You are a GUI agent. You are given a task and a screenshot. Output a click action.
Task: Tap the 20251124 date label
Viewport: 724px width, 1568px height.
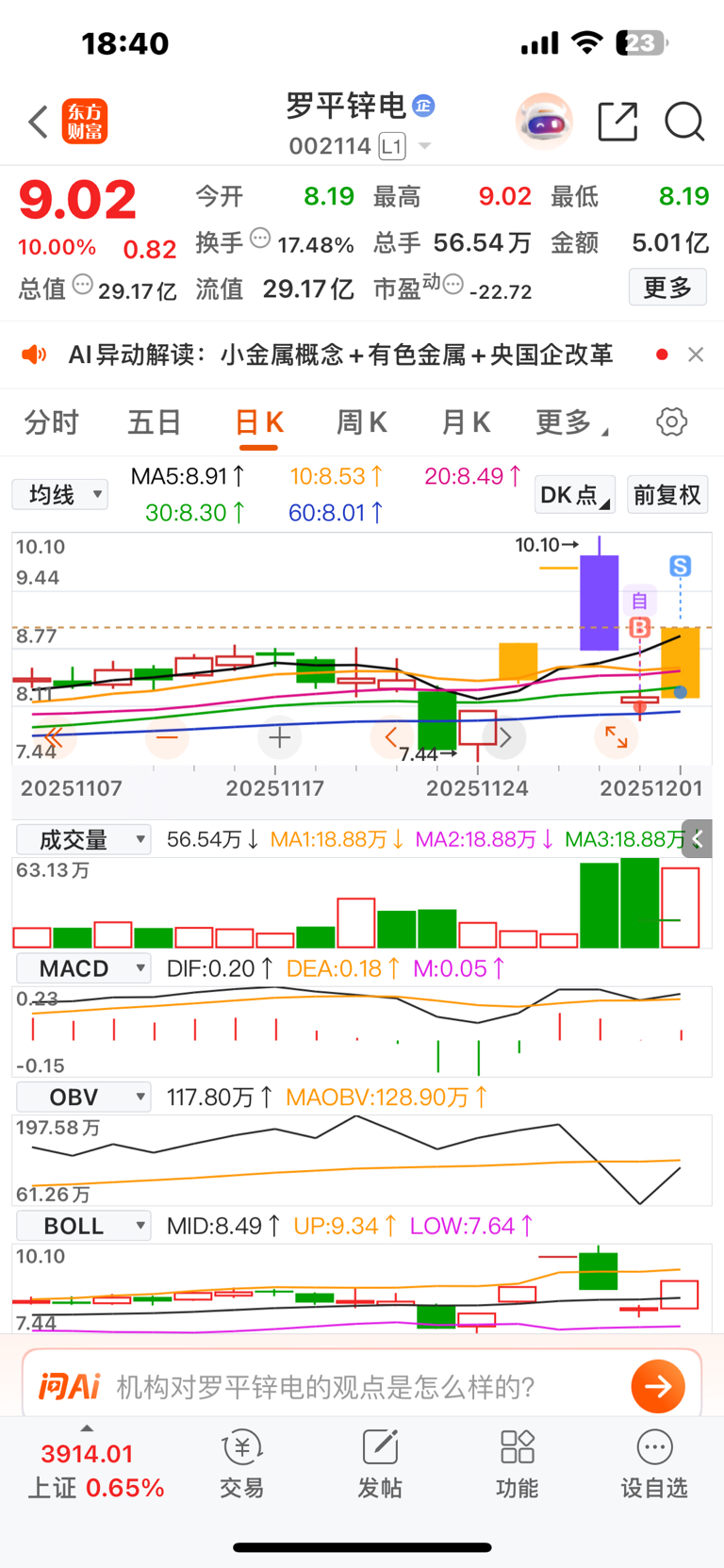click(477, 788)
